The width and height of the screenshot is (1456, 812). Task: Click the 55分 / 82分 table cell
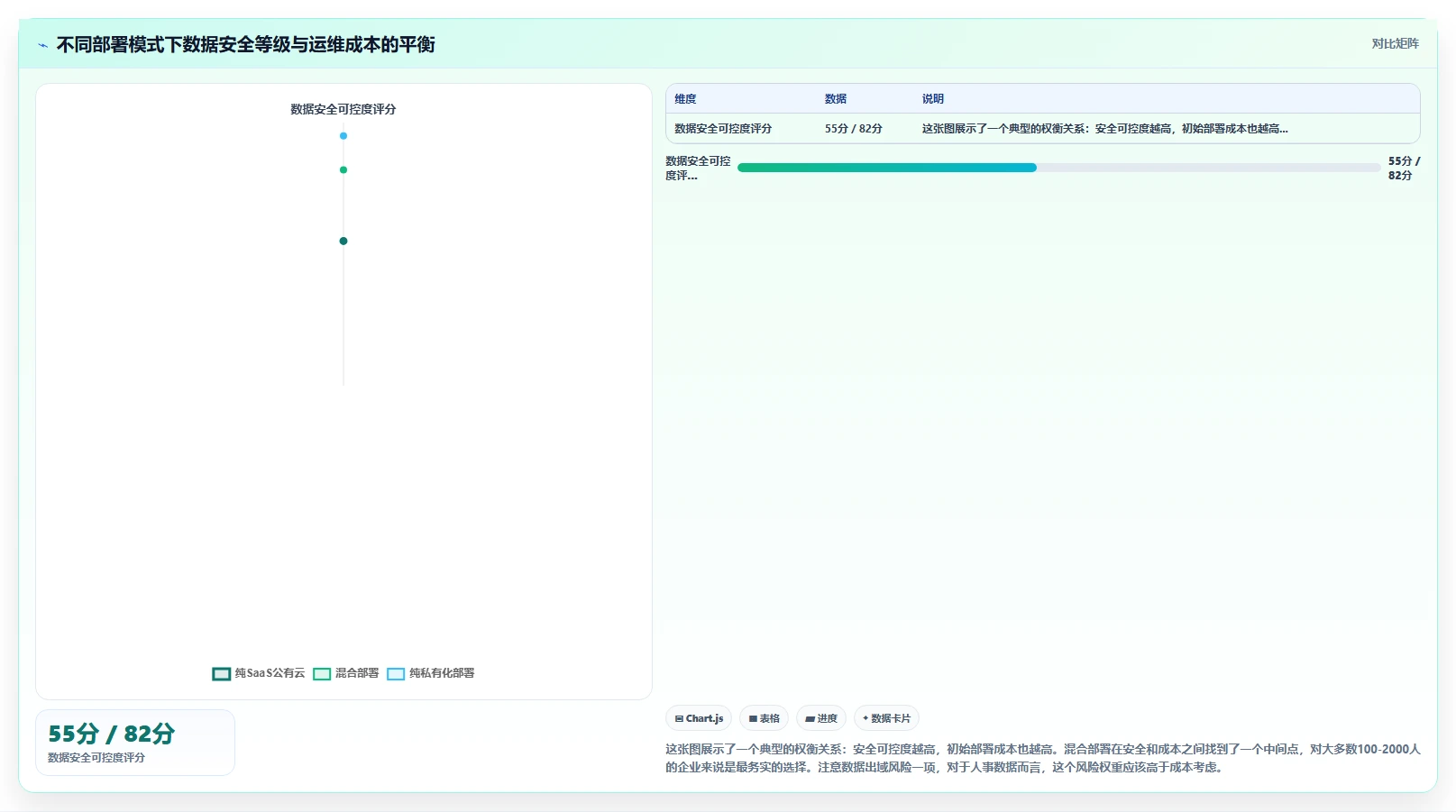(854, 129)
